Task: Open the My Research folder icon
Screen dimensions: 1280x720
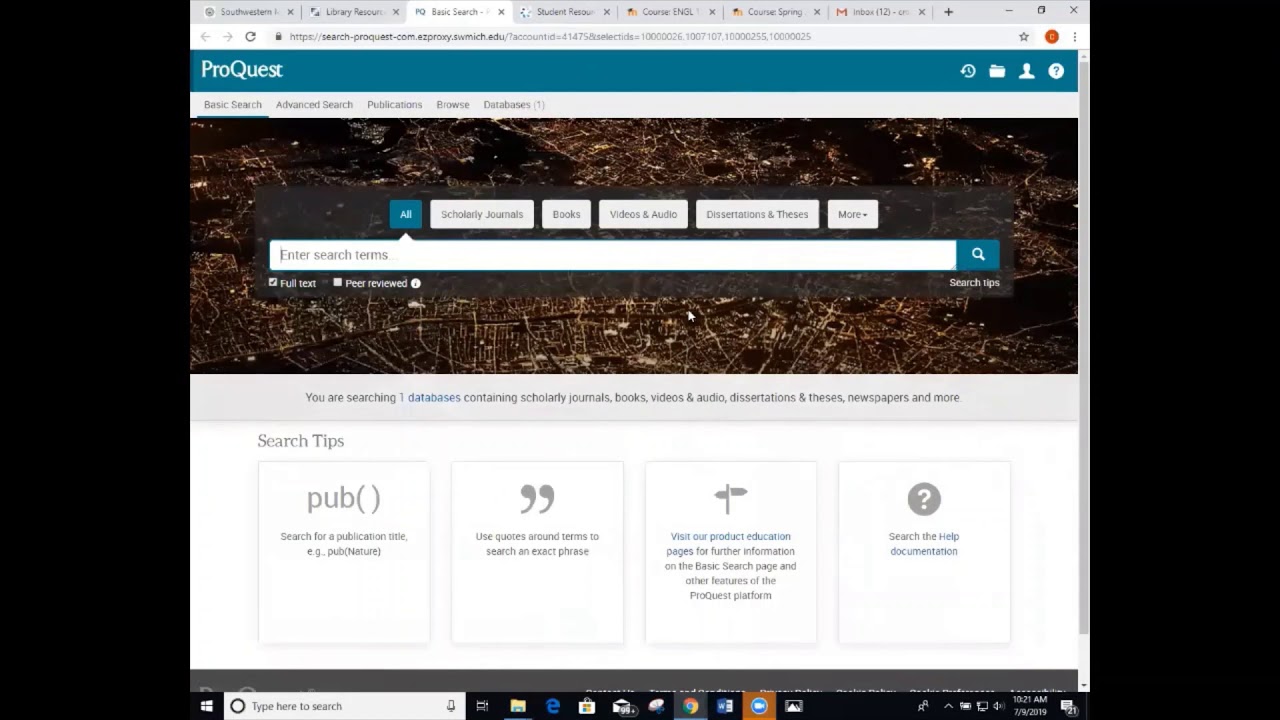Action: [997, 71]
